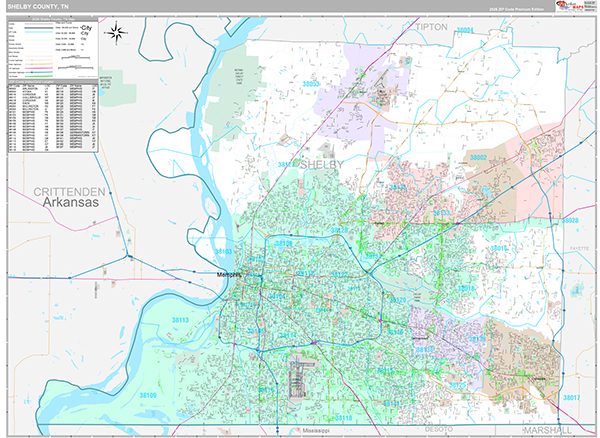Viewport: 600px width, 438px height.
Task: Click the compass rose icon
Action: pyautogui.click(x=117, y=33)
